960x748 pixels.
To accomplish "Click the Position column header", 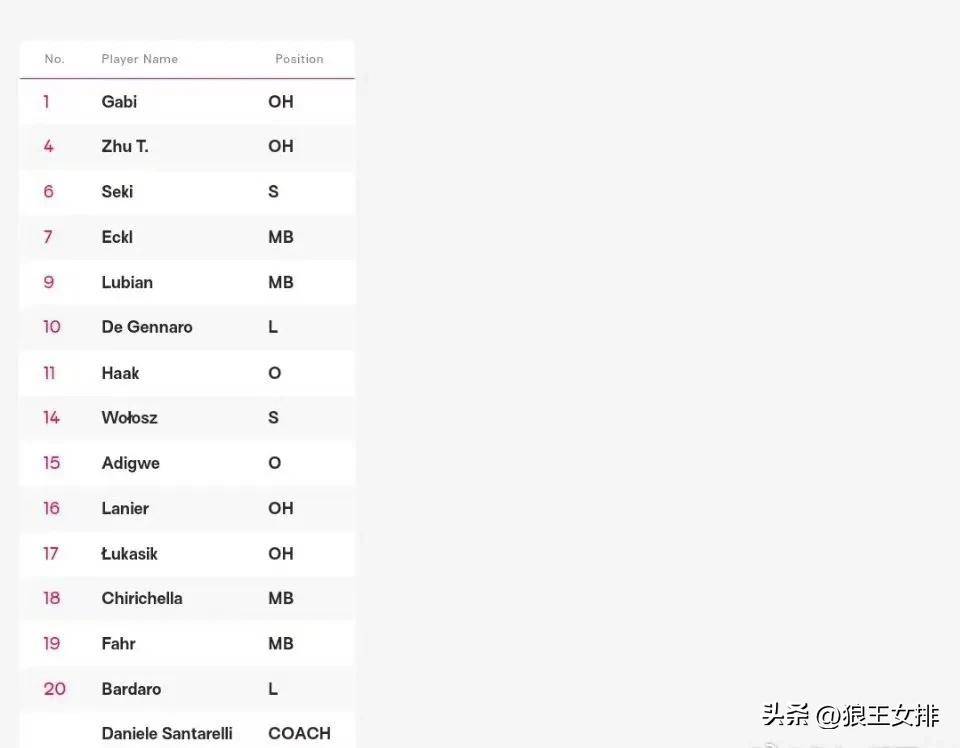I will (299, 59).
